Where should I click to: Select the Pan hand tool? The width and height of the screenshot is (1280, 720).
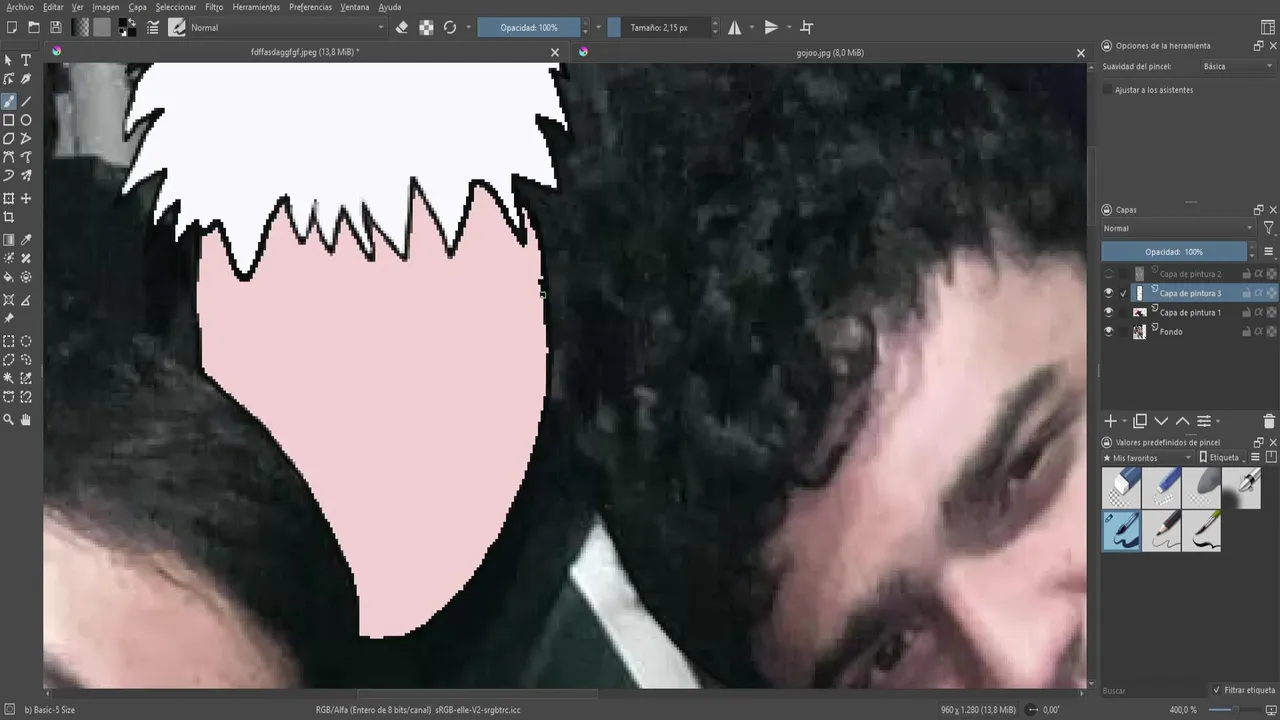click(27, 420)
